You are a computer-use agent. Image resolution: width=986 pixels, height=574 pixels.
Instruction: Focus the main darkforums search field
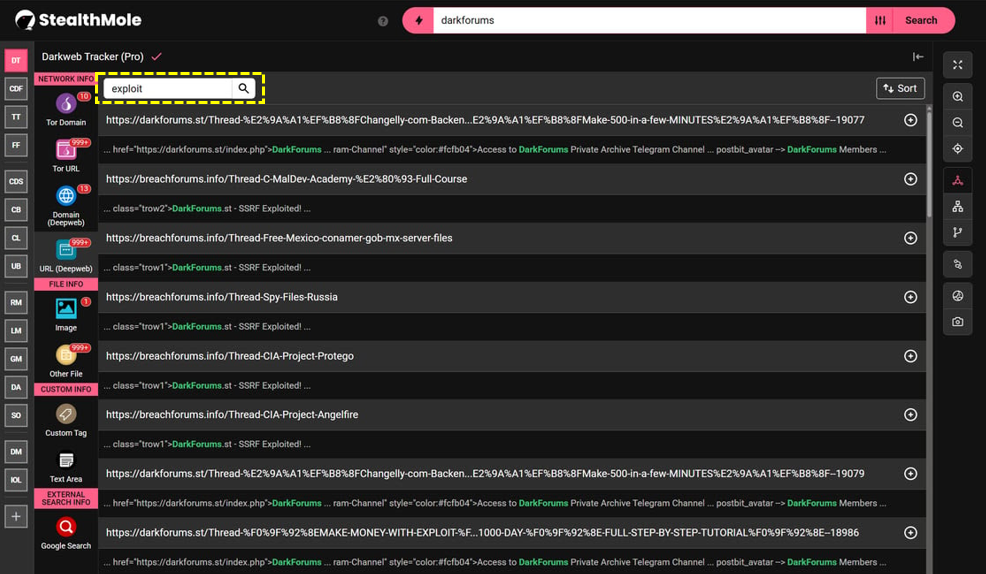coord(650,20)
